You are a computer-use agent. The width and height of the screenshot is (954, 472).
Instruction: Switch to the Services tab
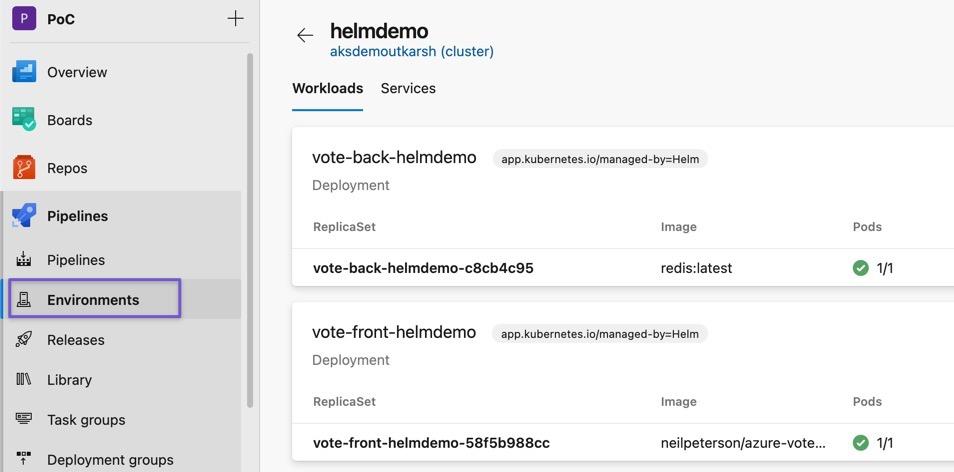coord(408,88)
